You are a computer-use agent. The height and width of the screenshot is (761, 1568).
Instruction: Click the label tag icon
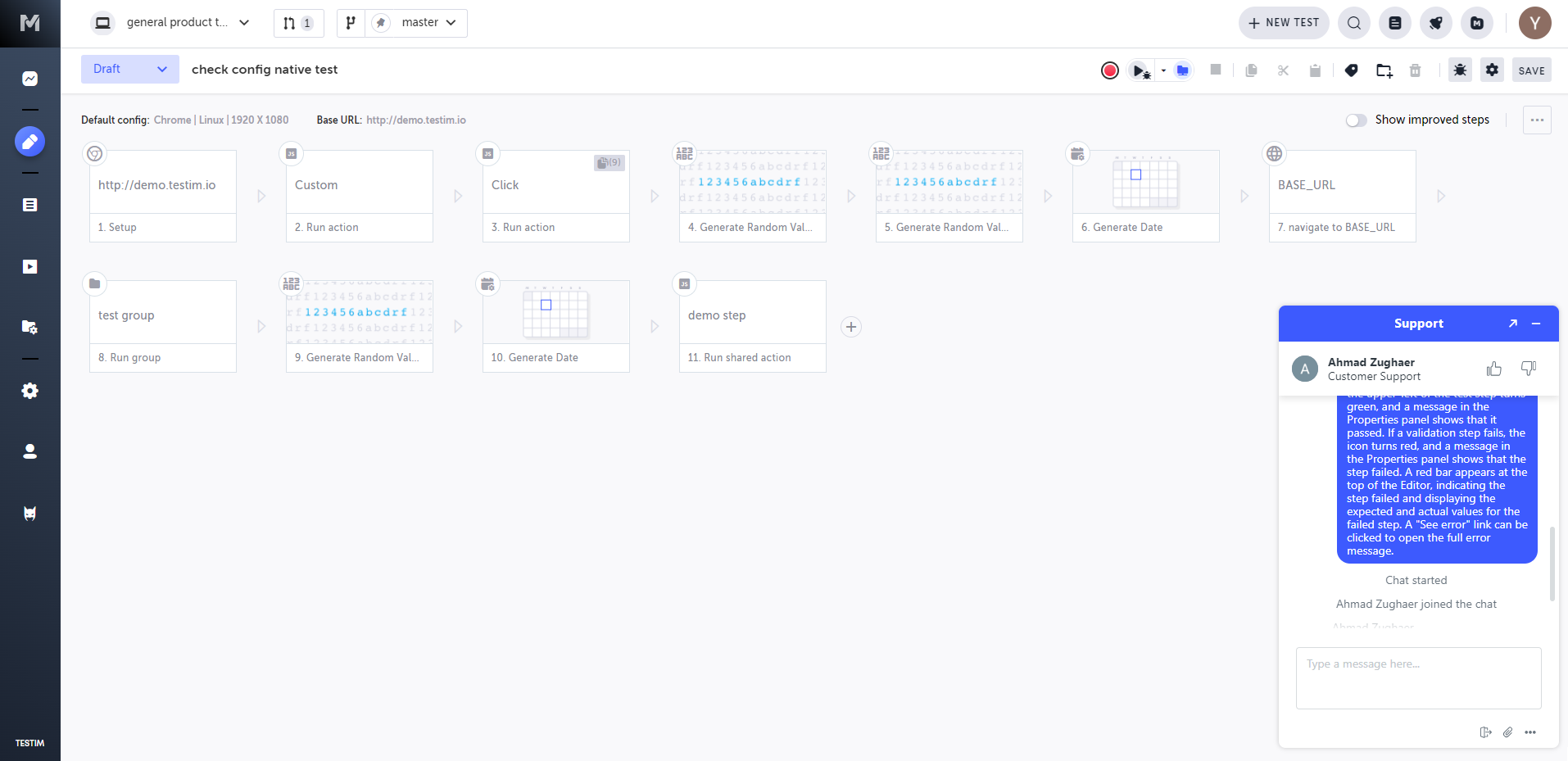click(1352, 70)
